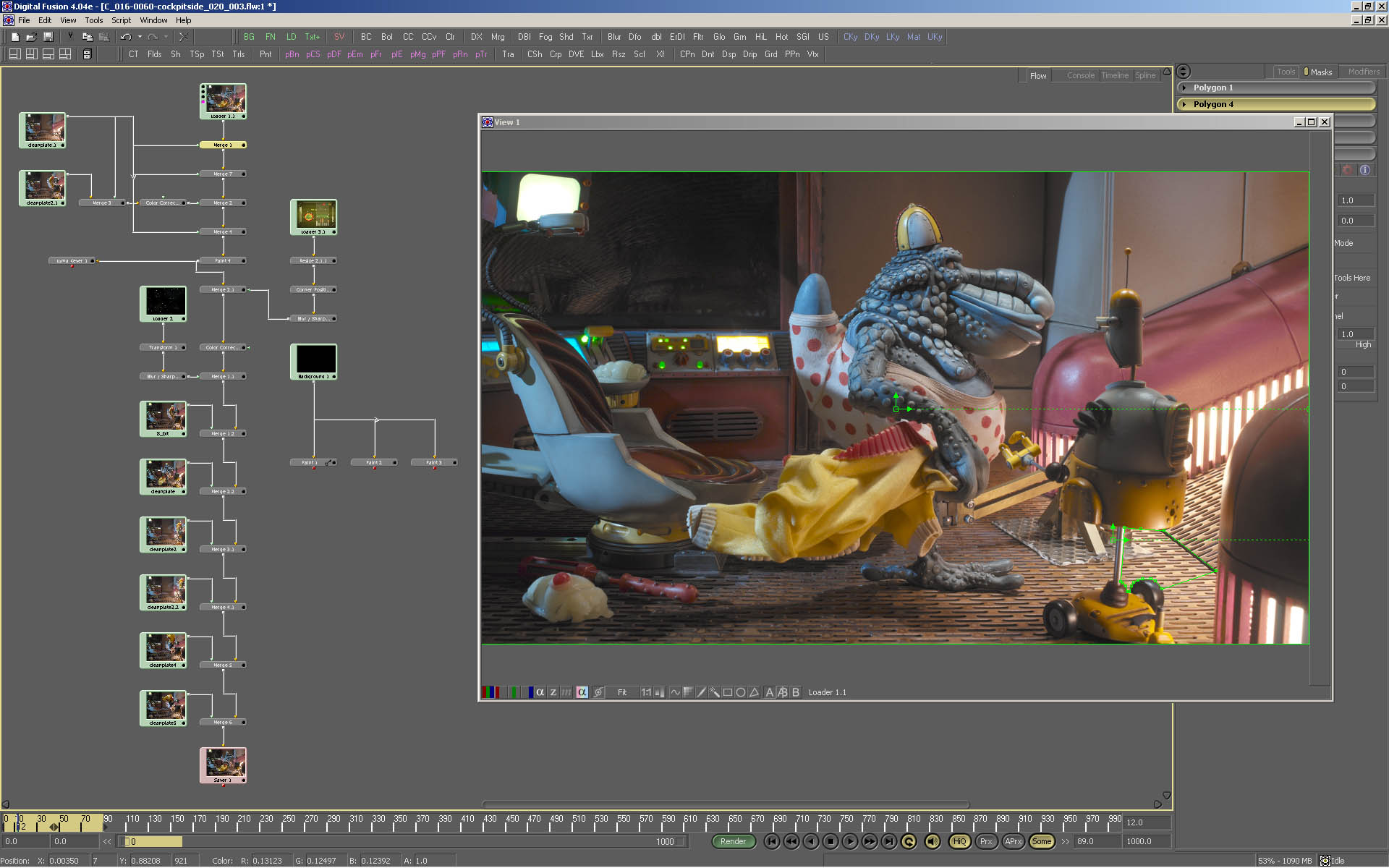Open Fit zoom dropdown in View 1

pos(622,692)
